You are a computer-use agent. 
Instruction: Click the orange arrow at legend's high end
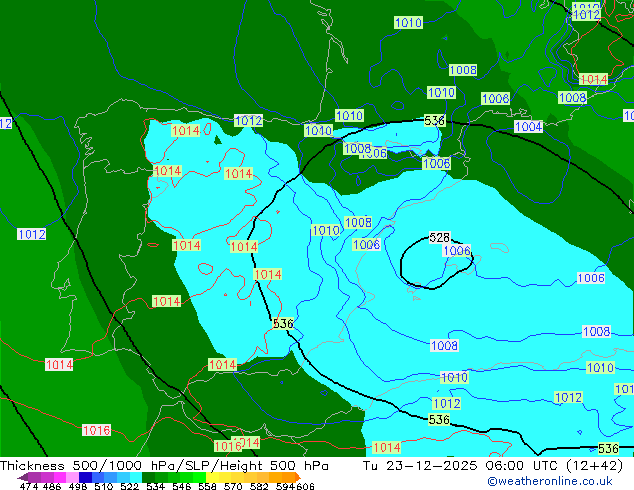pyautogui.click(x=298, y=477)
